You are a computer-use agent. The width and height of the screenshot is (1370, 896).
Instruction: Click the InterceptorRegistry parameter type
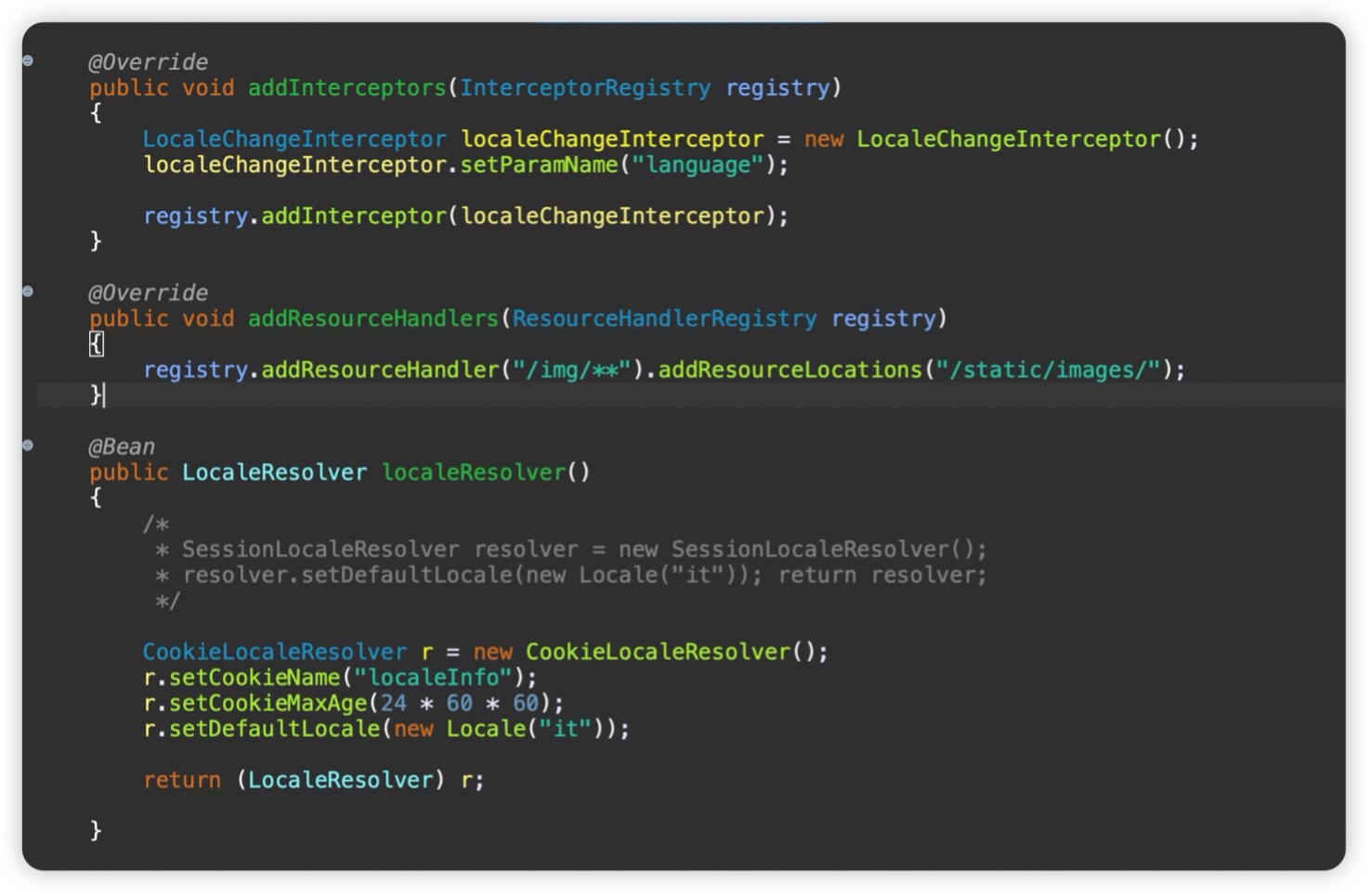585,88
